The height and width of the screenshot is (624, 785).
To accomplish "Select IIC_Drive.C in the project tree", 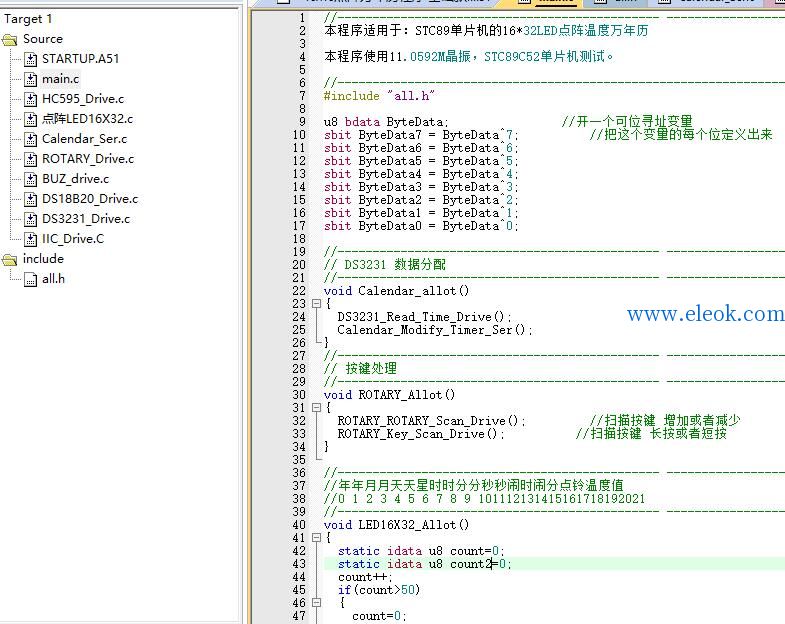I will click(x=73, y=239).
